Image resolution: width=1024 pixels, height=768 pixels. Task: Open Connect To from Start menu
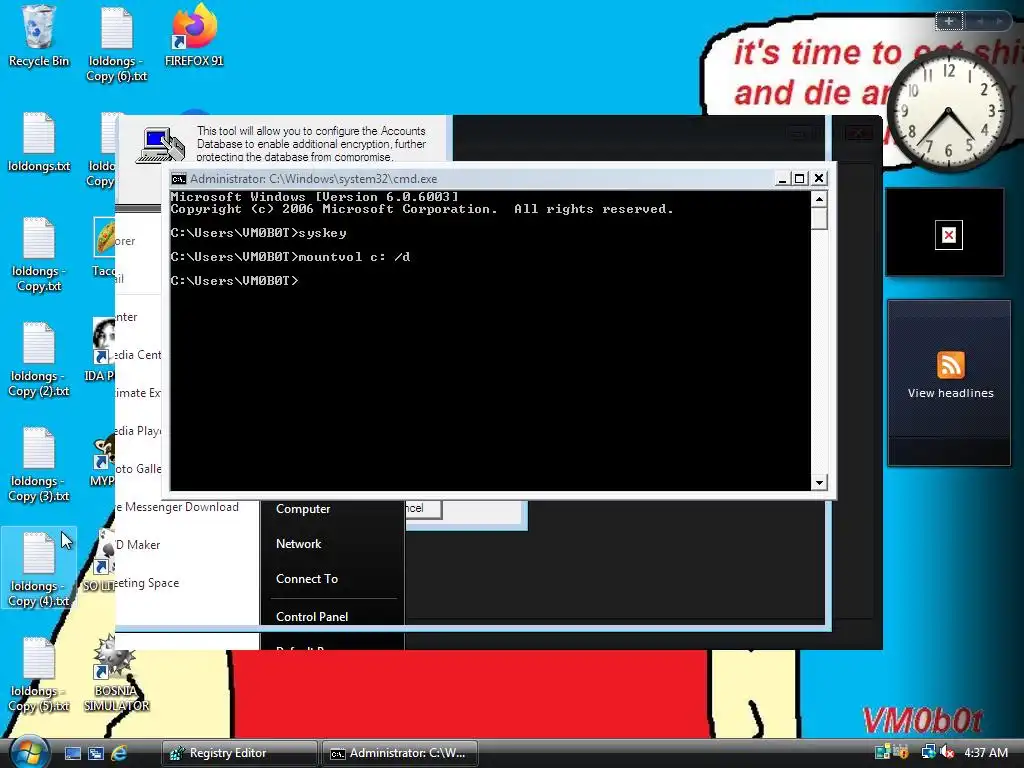[x=307, y=579]
